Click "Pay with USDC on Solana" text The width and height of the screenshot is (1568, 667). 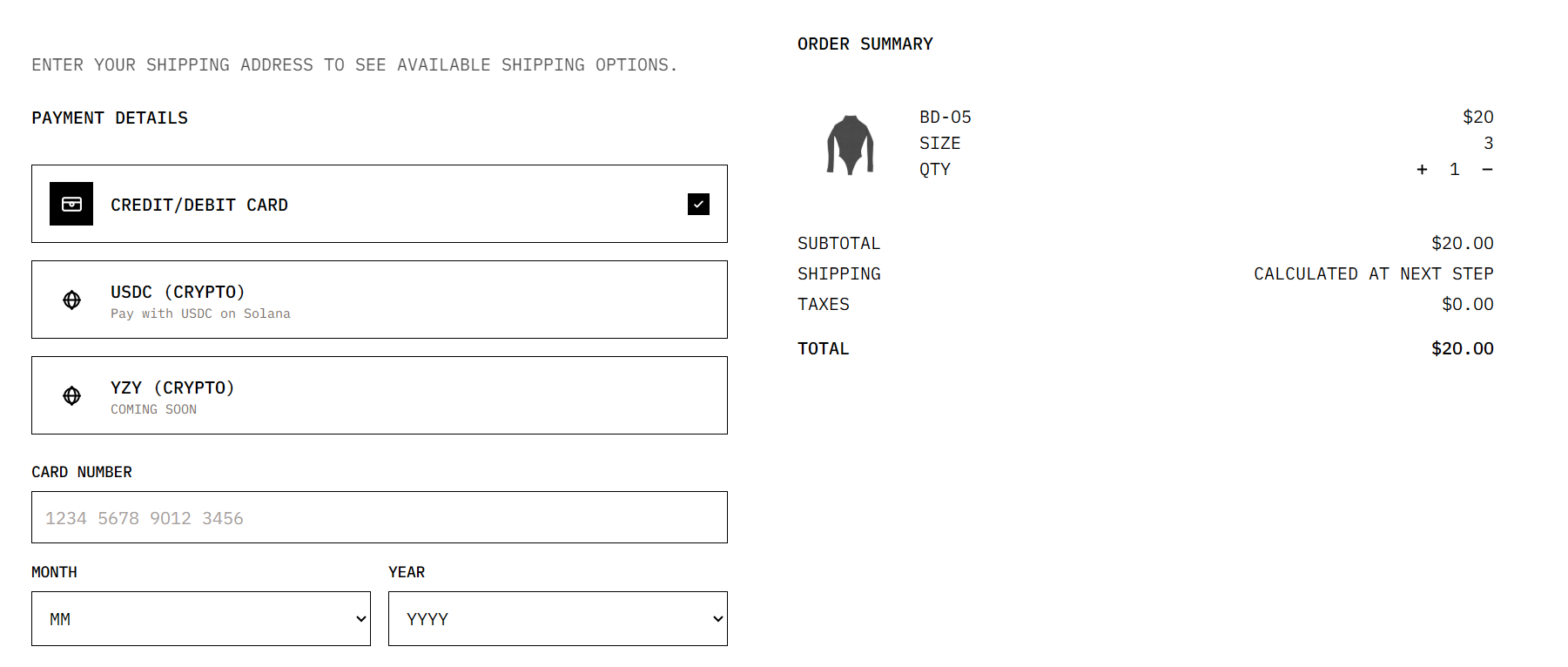(x=200, y=313)
